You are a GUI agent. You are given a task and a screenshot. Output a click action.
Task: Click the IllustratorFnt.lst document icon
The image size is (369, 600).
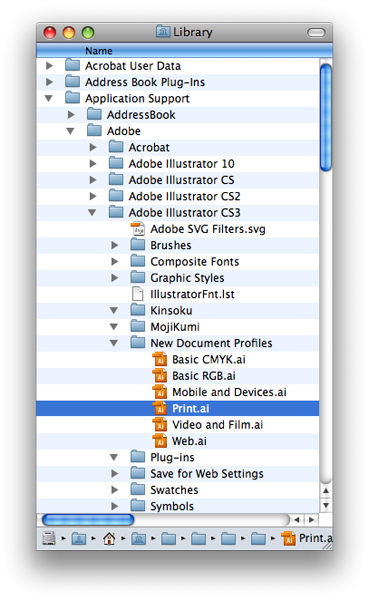[138, 294]
